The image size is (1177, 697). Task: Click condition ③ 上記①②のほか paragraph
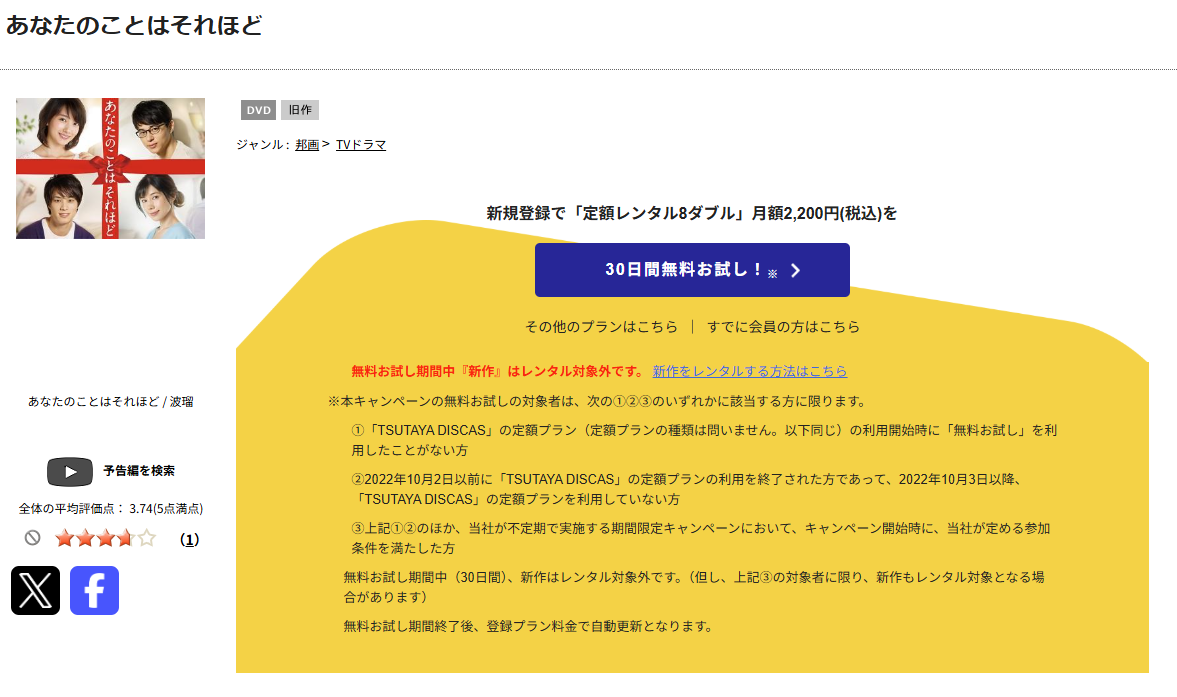point(701,538)
